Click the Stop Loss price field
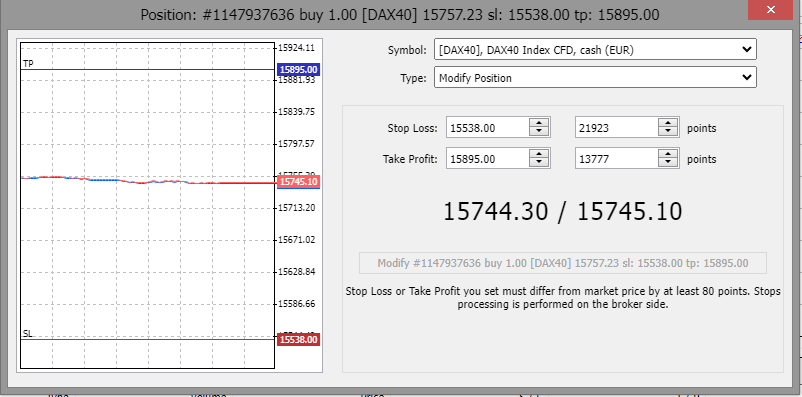Image resolution: width=802 pixels, height=397 pixels. coord(487,128)
